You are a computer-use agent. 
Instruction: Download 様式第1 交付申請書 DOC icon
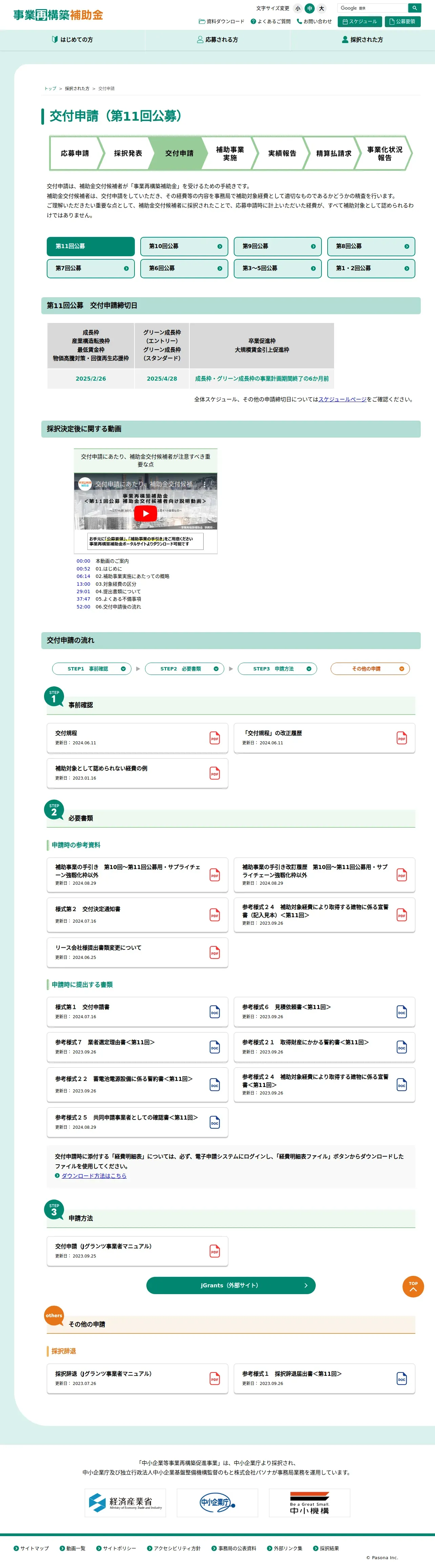click(x=215, y=1012)
